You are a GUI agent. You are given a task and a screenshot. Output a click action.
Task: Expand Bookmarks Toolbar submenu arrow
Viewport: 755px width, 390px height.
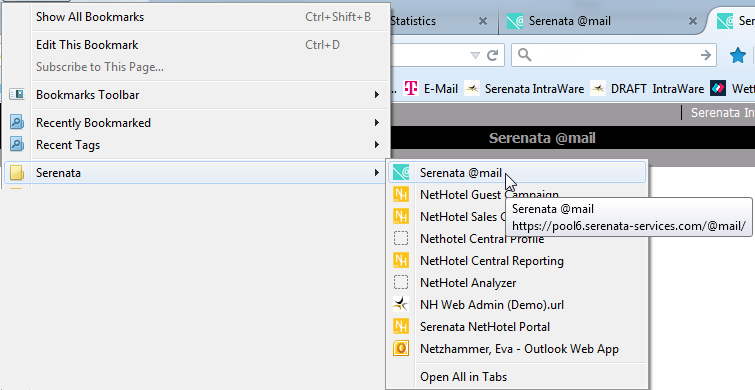click(x=377, y=95)
